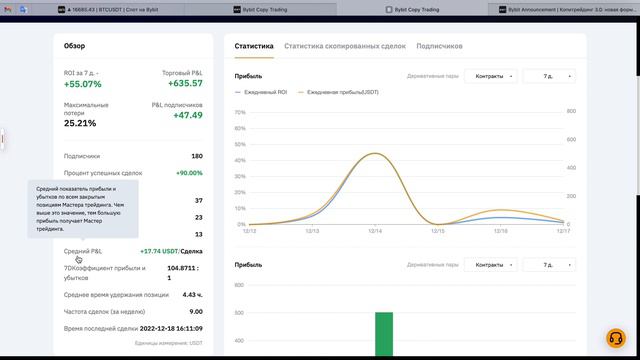Open 7 д. period dropdown in lower chart
This screenshot has height=360, width=640.
click(549, 265)
